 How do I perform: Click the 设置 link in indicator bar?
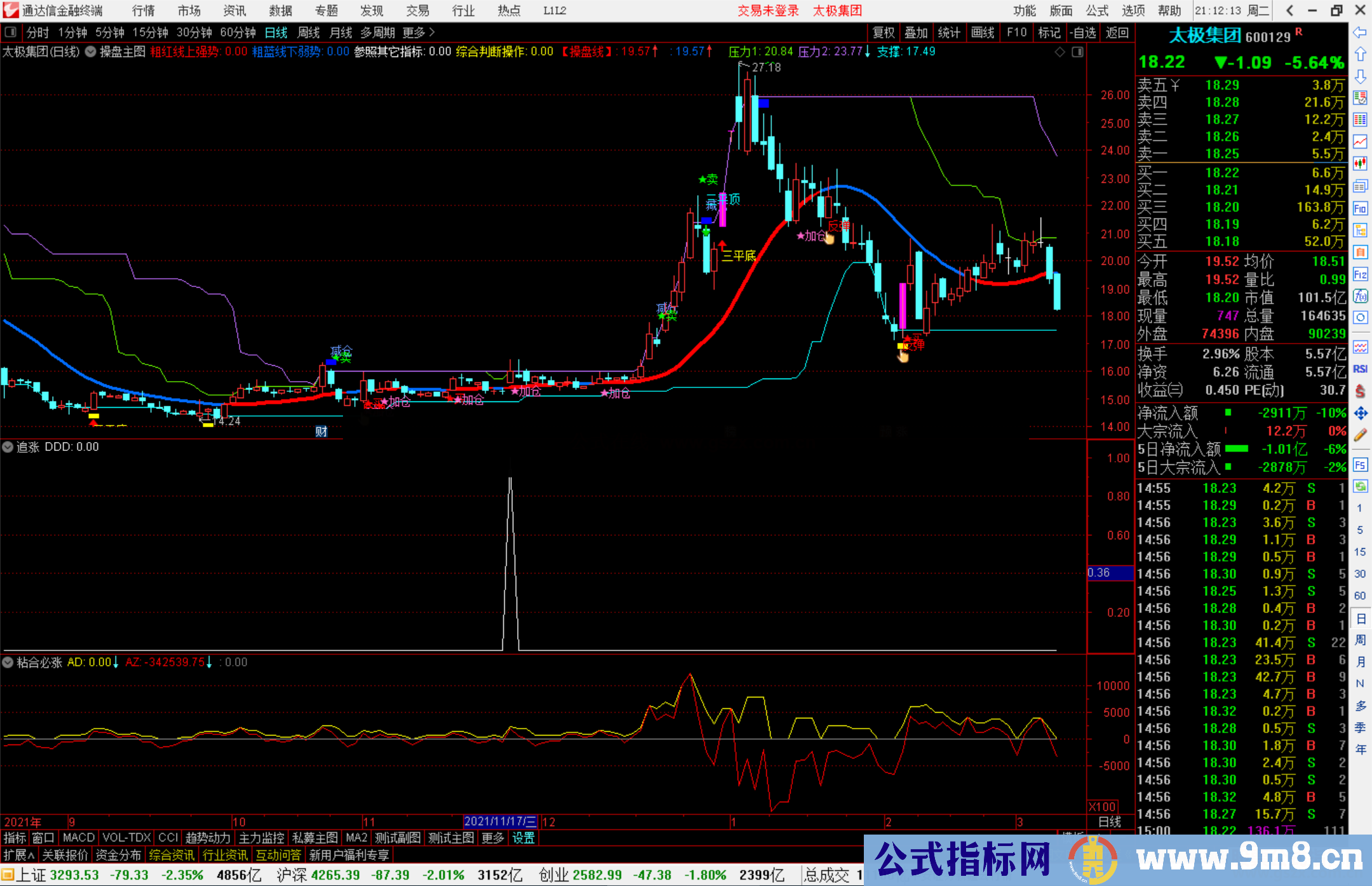(523, 838)
